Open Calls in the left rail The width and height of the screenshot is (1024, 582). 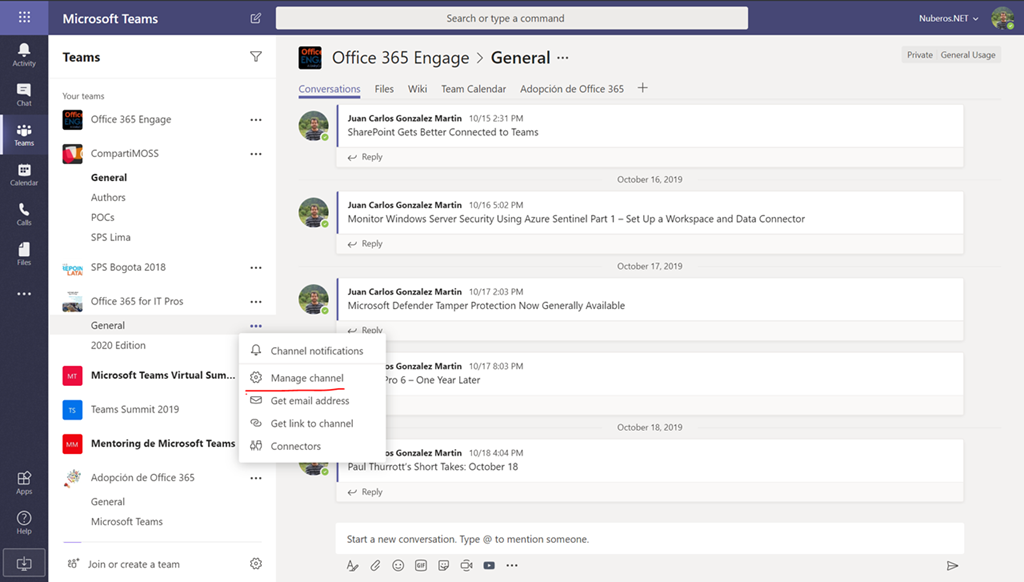point(24,214)
